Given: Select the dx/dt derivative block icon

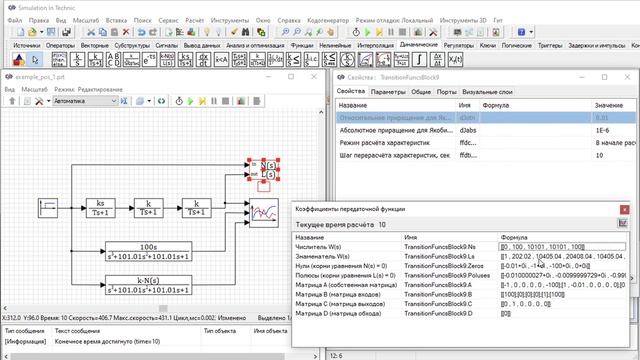Looking at the screenshot, I should pos(203,60).
